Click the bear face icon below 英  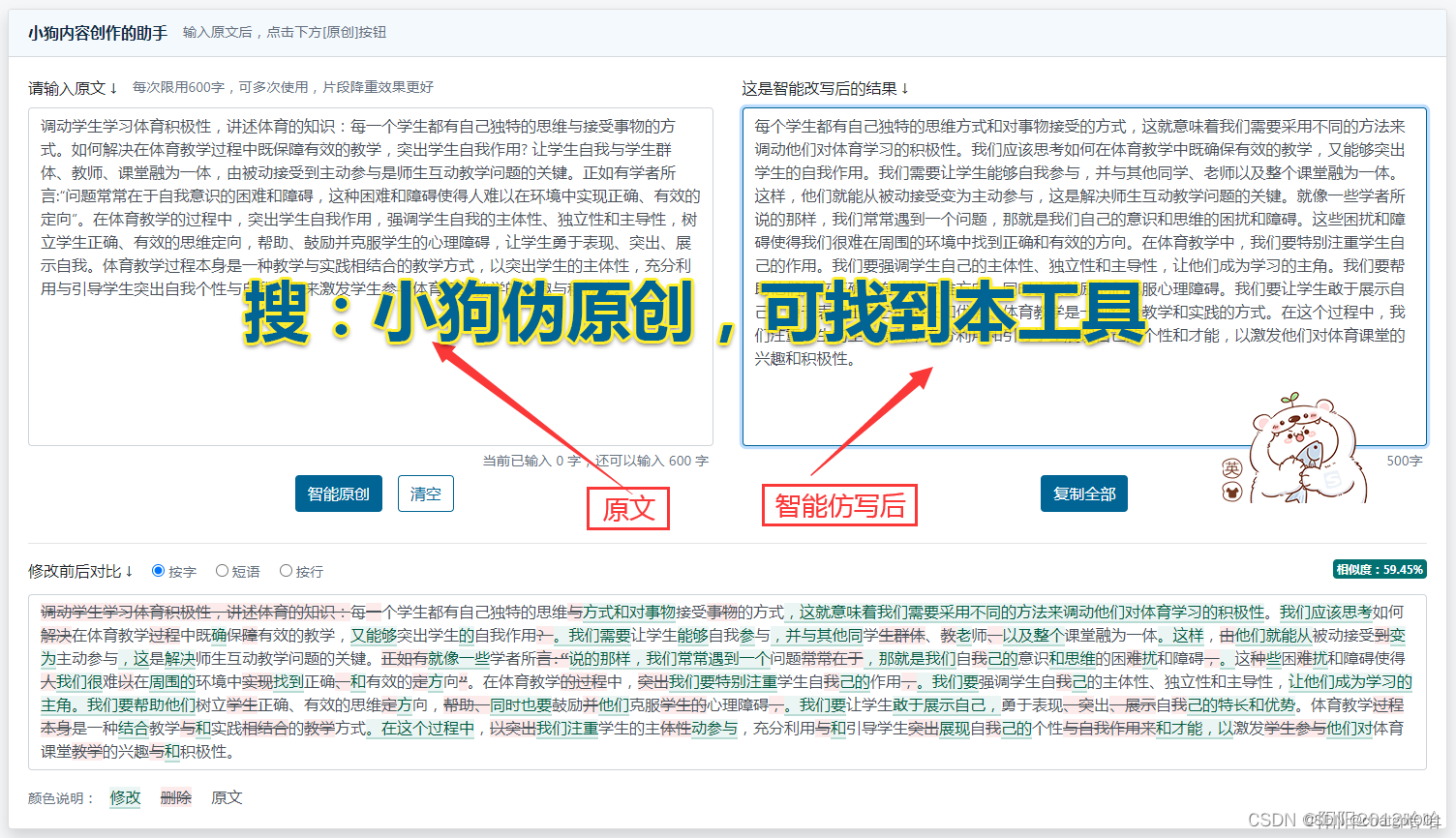(x=1231, y=493)
